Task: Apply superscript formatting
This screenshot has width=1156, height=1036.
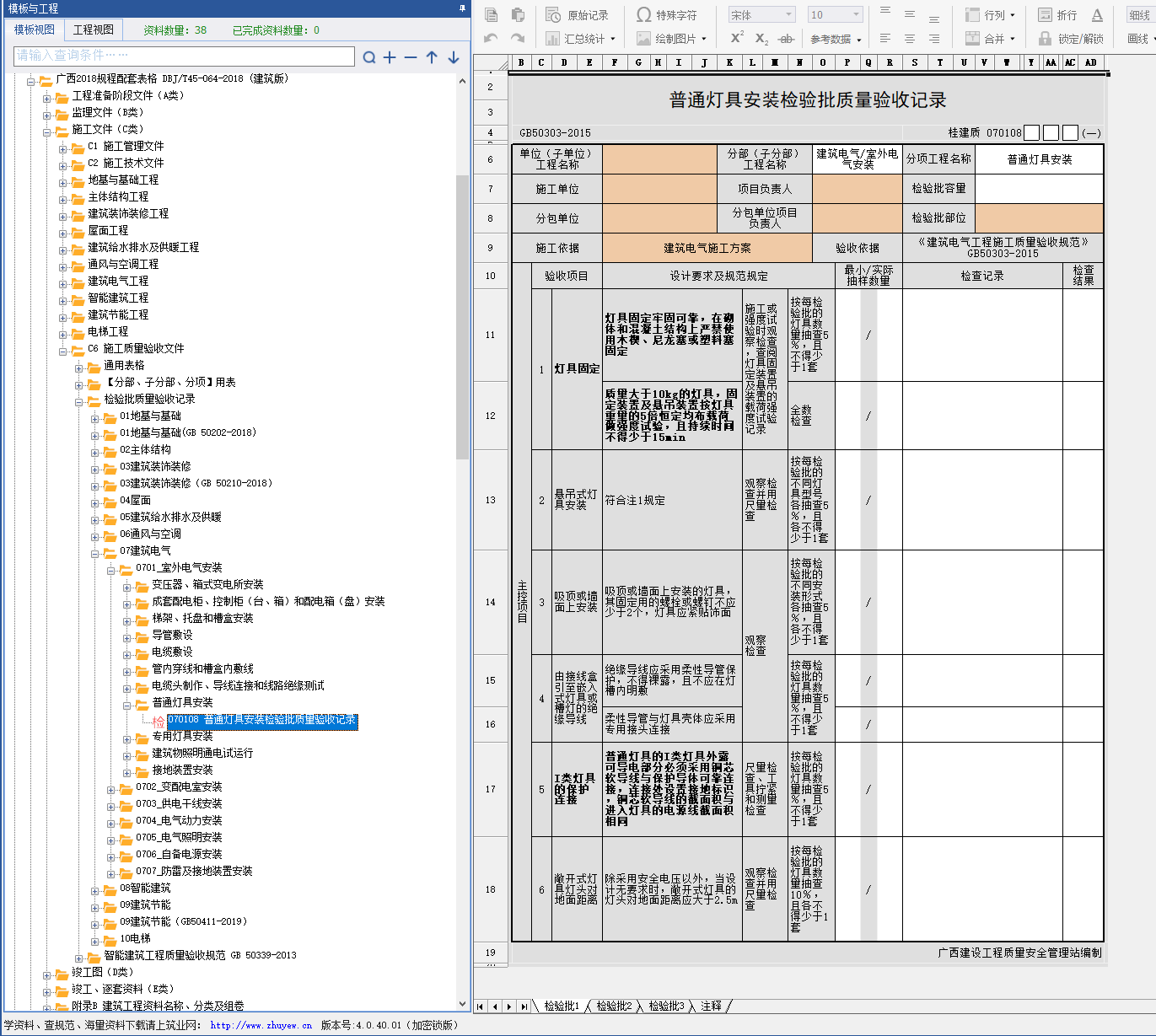Action: [x=737, y=38]
